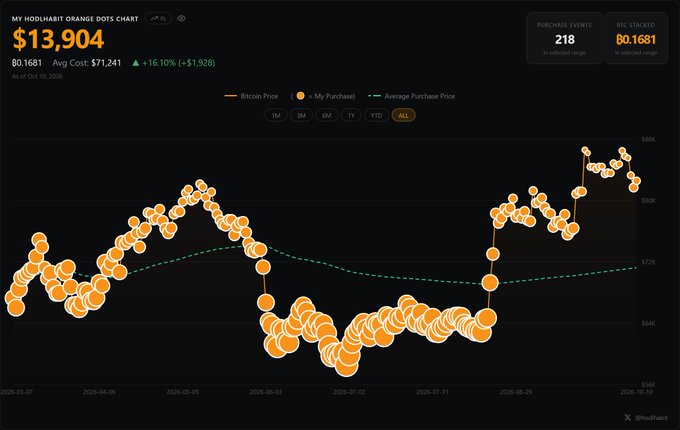This screenshot has height=430, width=680.
Task: Click the X logo icon near @hodlhabit
Action: pyautogui.click(x=628, y=417)
